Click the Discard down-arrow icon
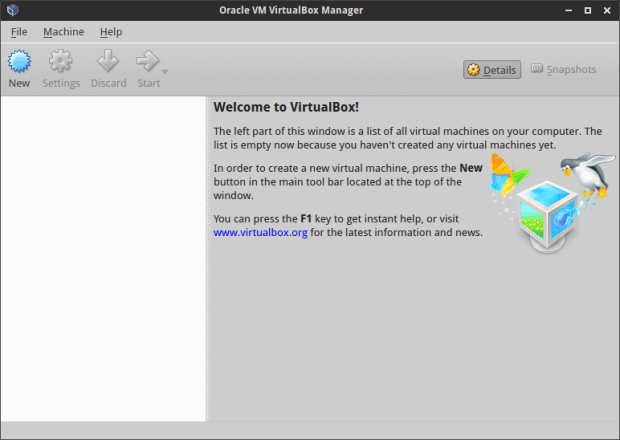The image size is (620, 440). click(108, 61)
